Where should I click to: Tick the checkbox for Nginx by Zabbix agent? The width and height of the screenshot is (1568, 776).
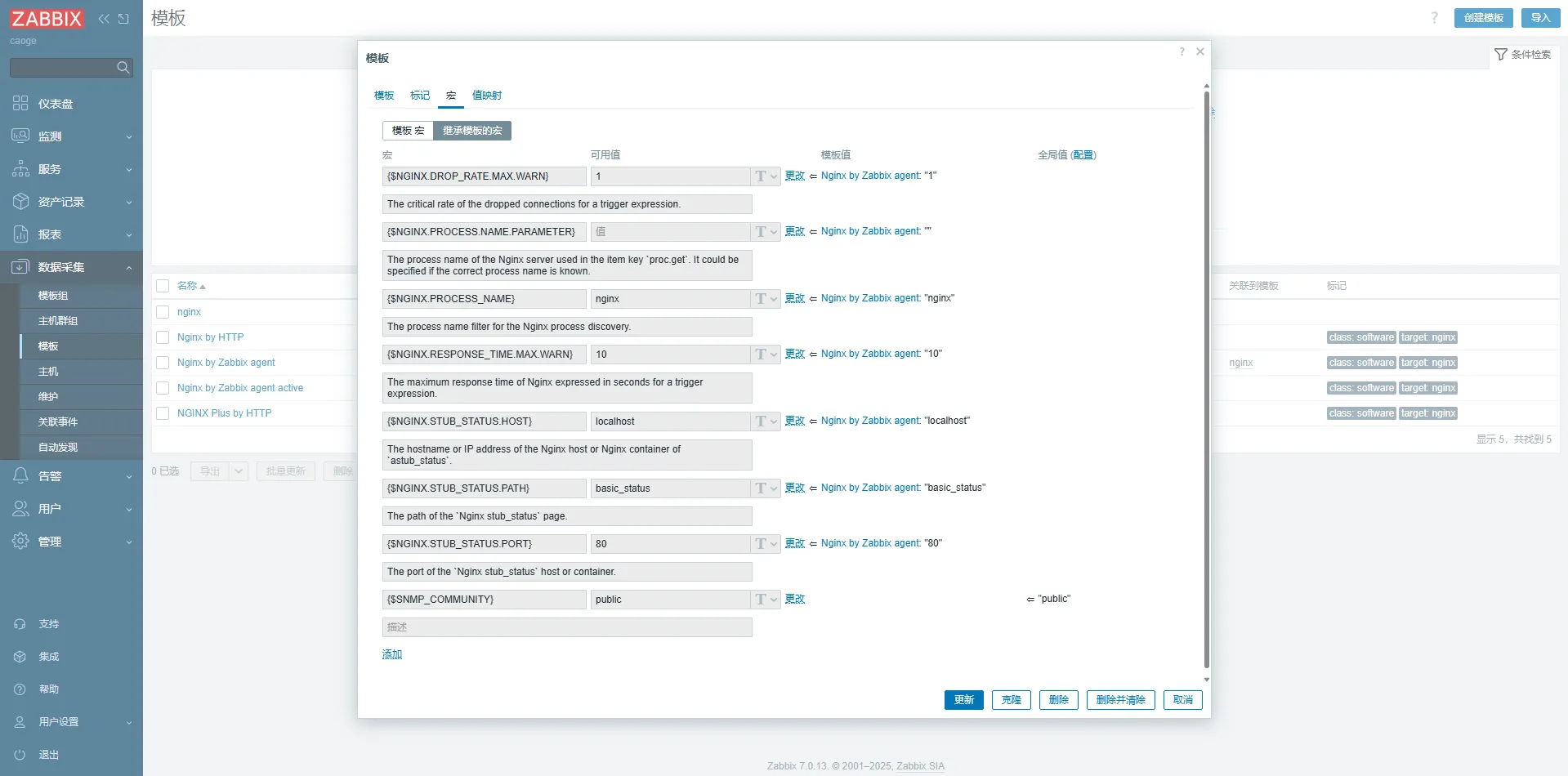click(x=163, y=363)
